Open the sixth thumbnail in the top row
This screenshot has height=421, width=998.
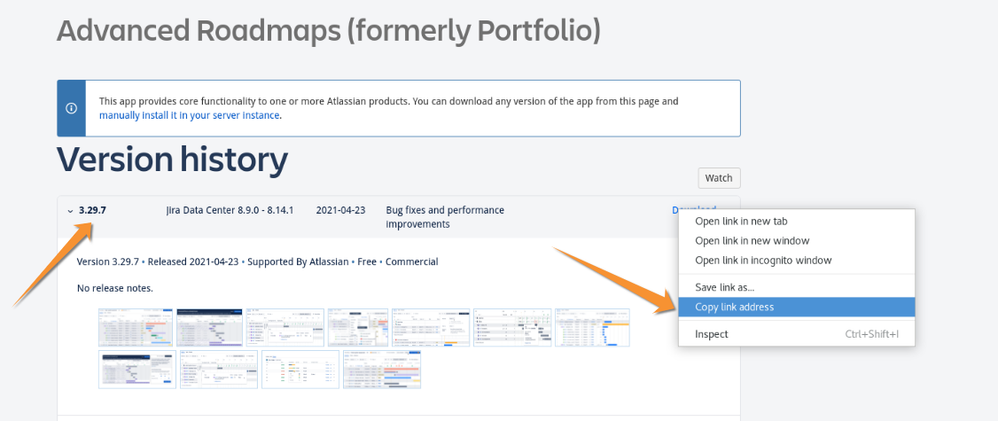(x=512, y=327)
